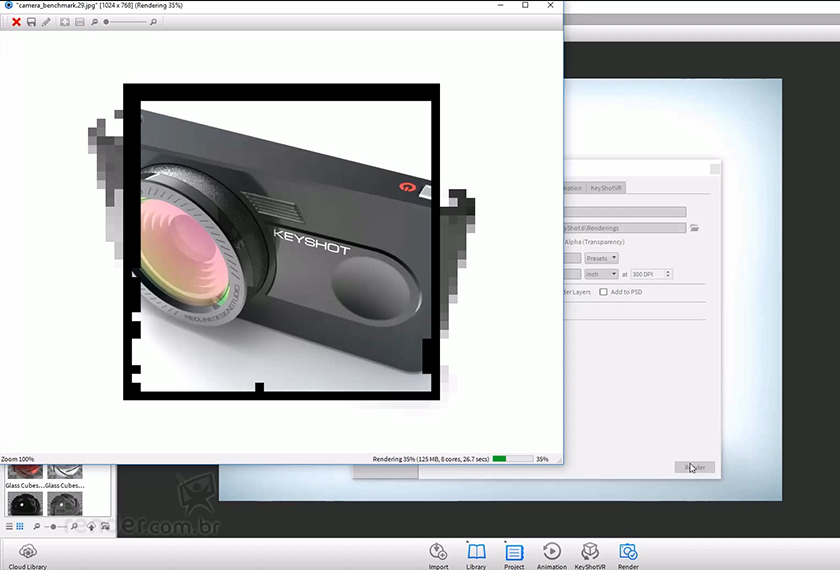
Task: Click the 300 DPI stepper arrows
Action: point(668,274)
